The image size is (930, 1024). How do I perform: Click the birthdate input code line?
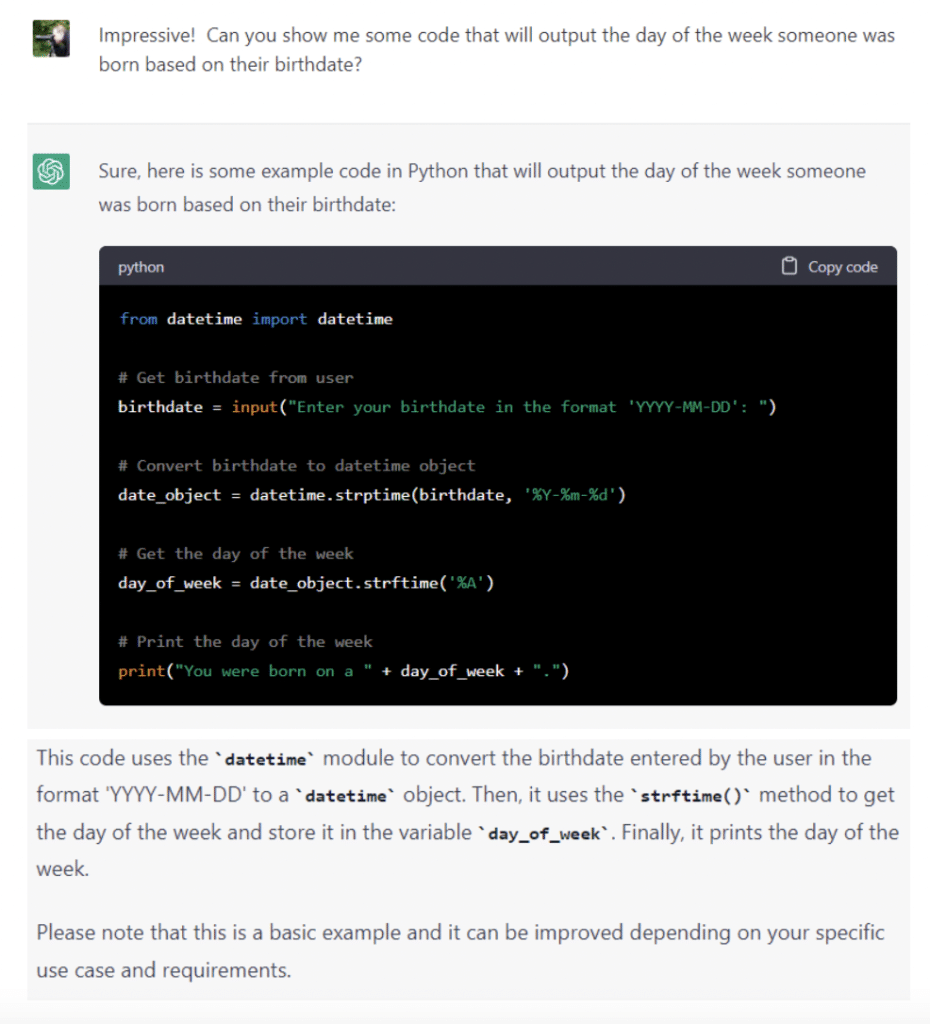pos(446,407)
